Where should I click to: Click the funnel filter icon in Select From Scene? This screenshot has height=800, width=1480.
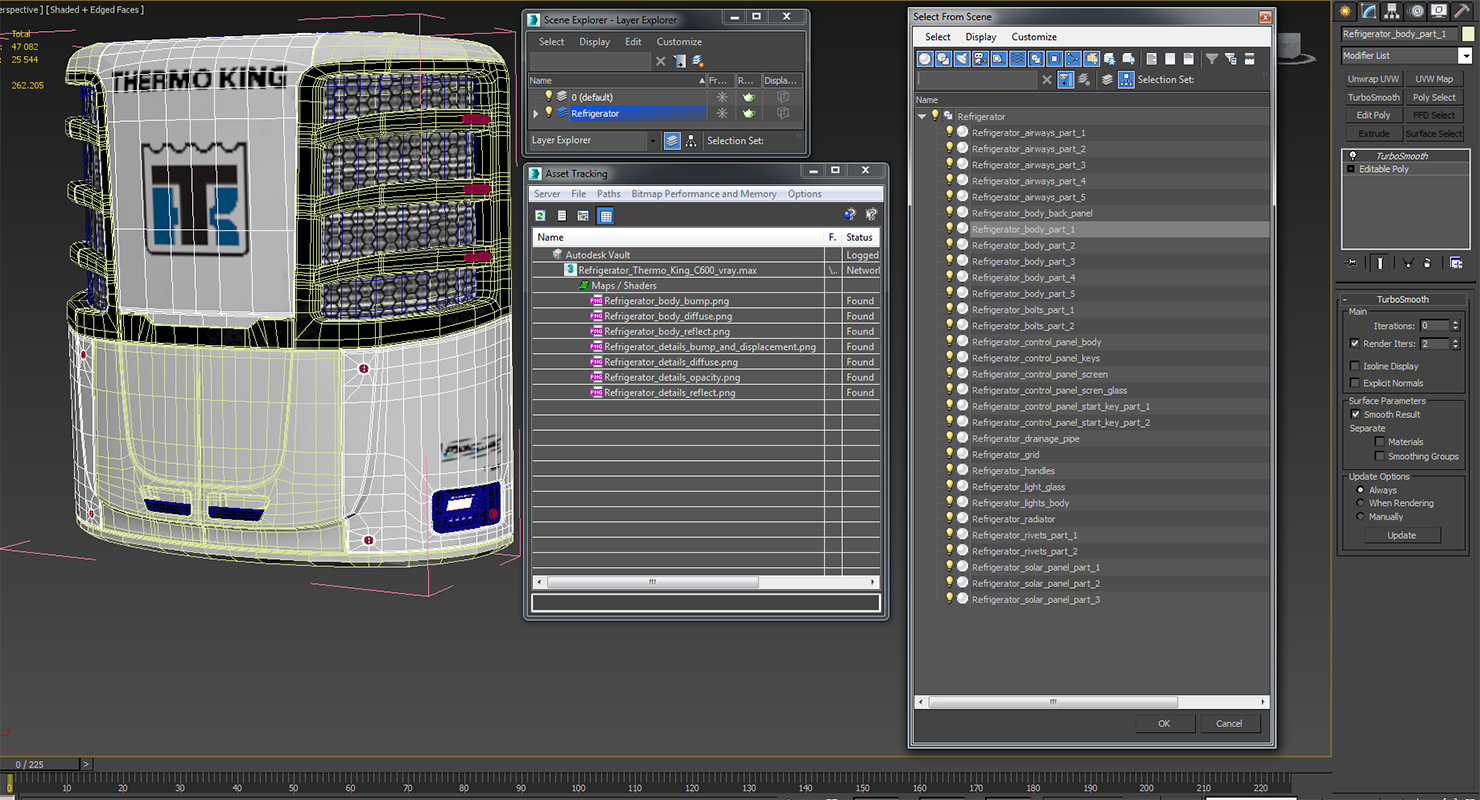tap(1211, 59)
